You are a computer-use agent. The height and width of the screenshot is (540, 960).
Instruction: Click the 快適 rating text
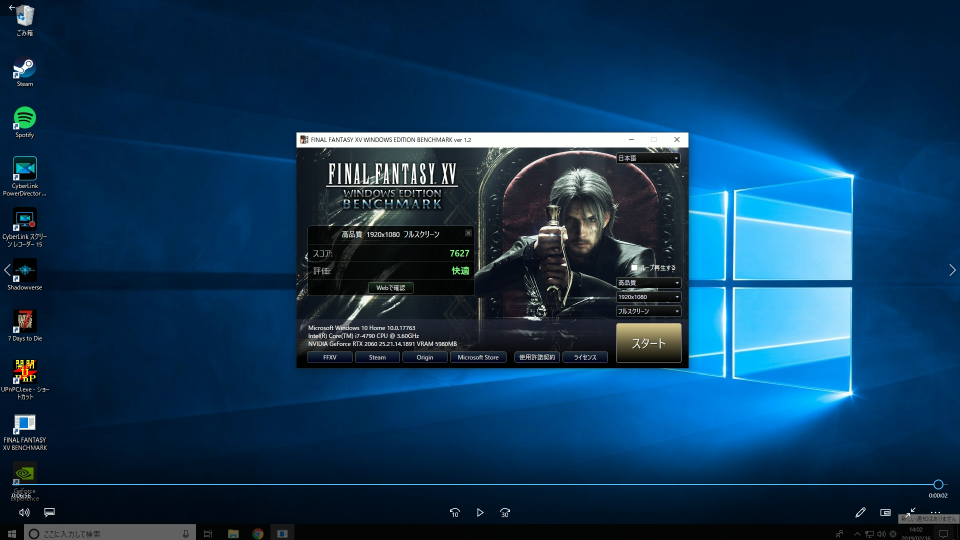(460, 271)
